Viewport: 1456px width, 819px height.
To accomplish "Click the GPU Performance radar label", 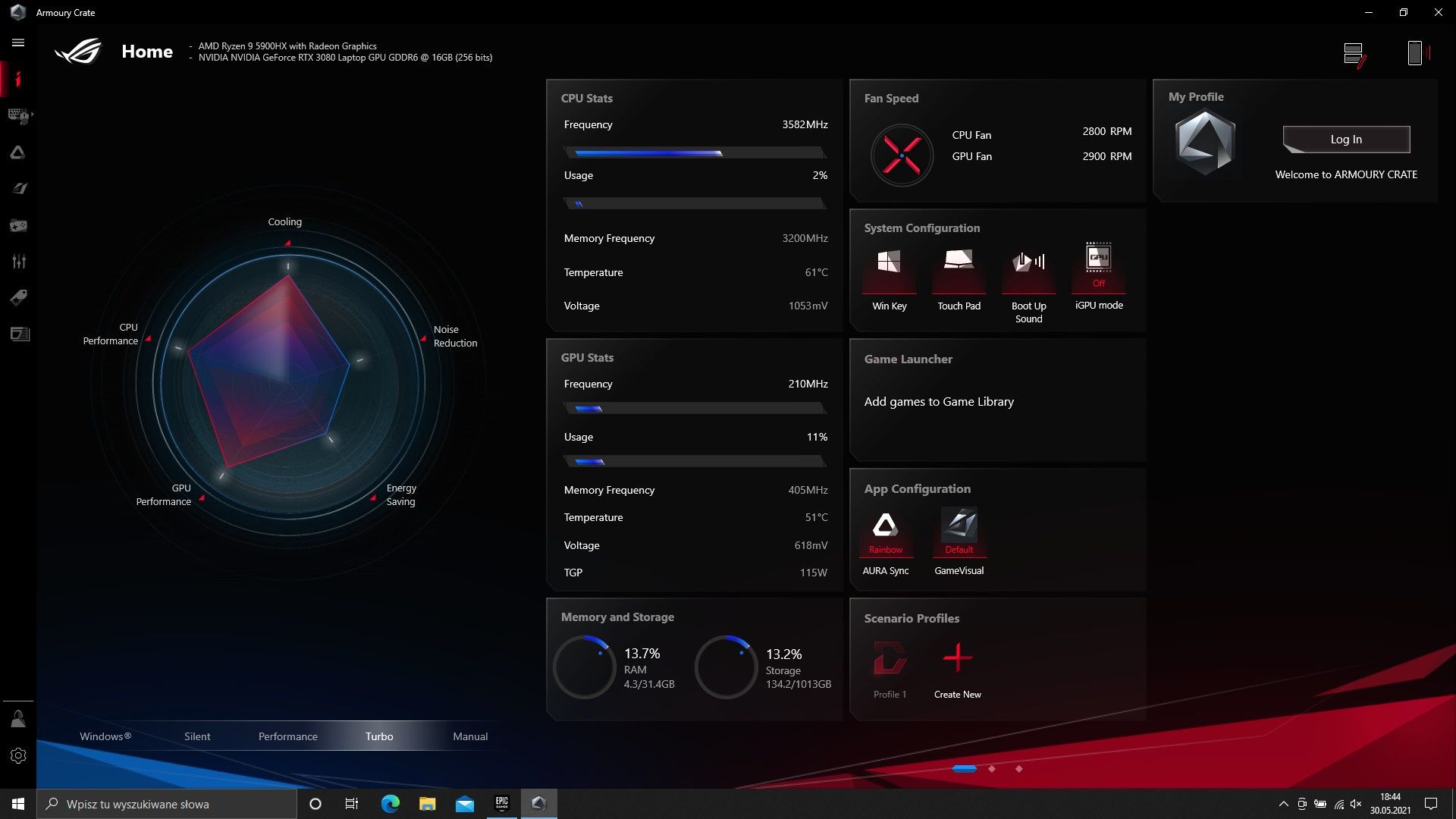I will pos(163,494).
